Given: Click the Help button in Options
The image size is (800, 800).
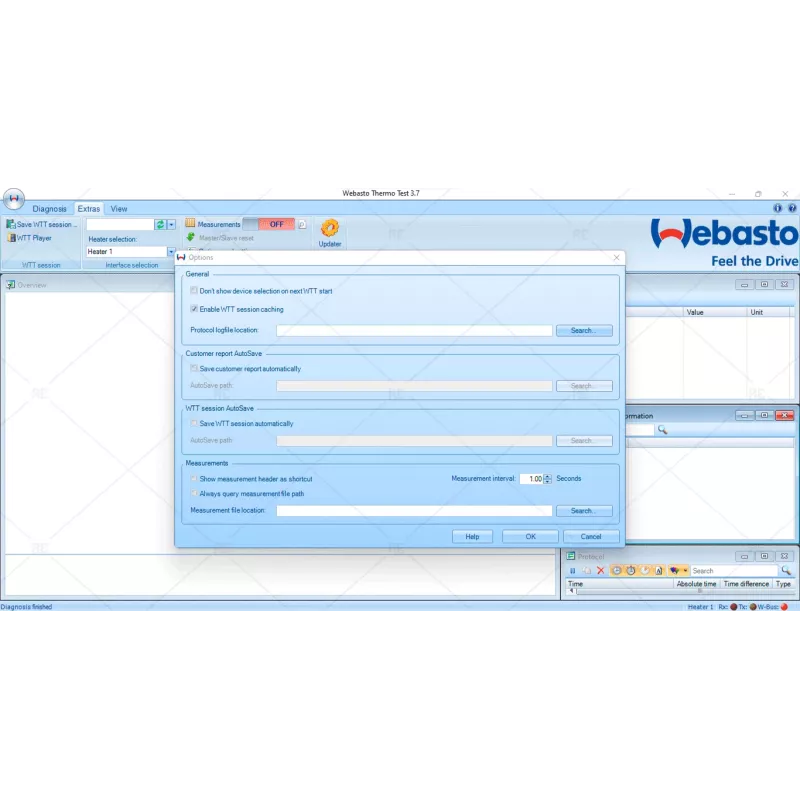Looking at the screenshot, I should click(x=471, y=536).
